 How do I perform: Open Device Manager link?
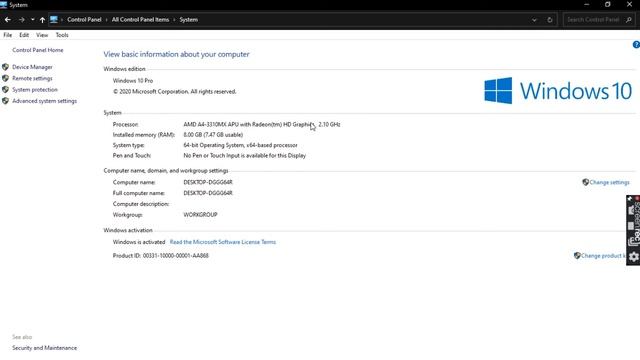point(32,67)
